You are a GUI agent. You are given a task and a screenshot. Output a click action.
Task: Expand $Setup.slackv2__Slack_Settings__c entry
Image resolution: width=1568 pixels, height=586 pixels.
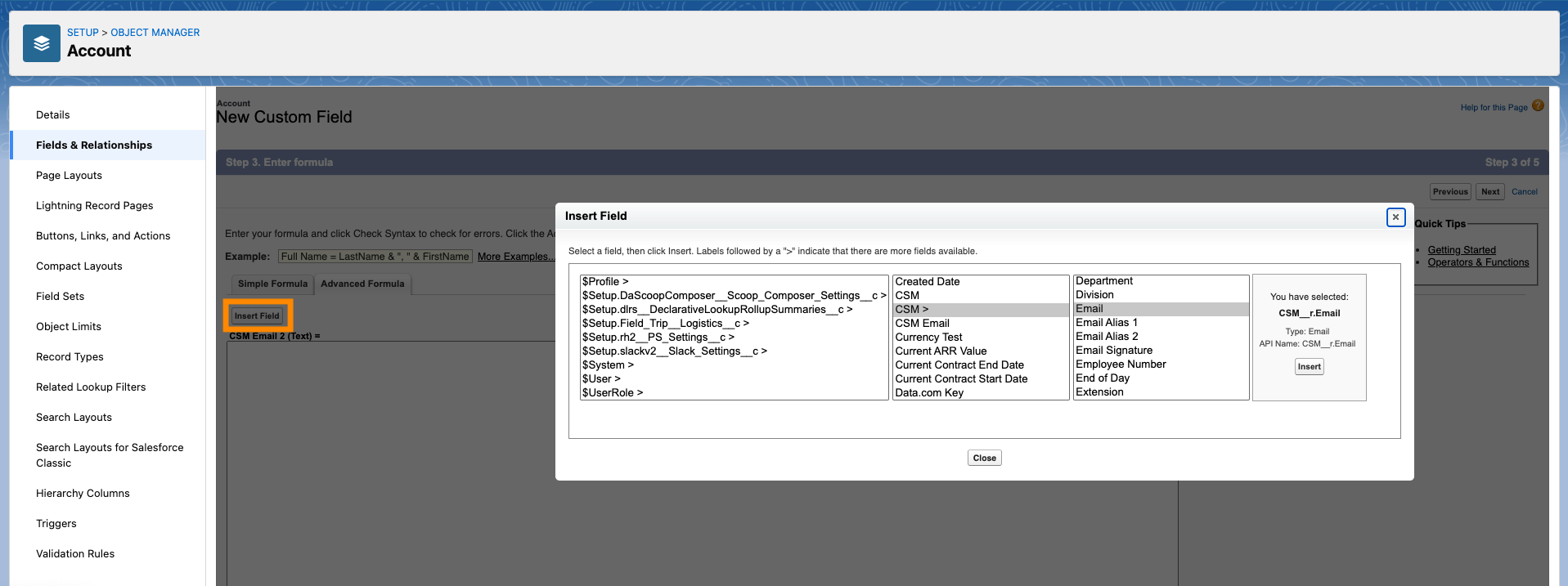click(734, 351)
